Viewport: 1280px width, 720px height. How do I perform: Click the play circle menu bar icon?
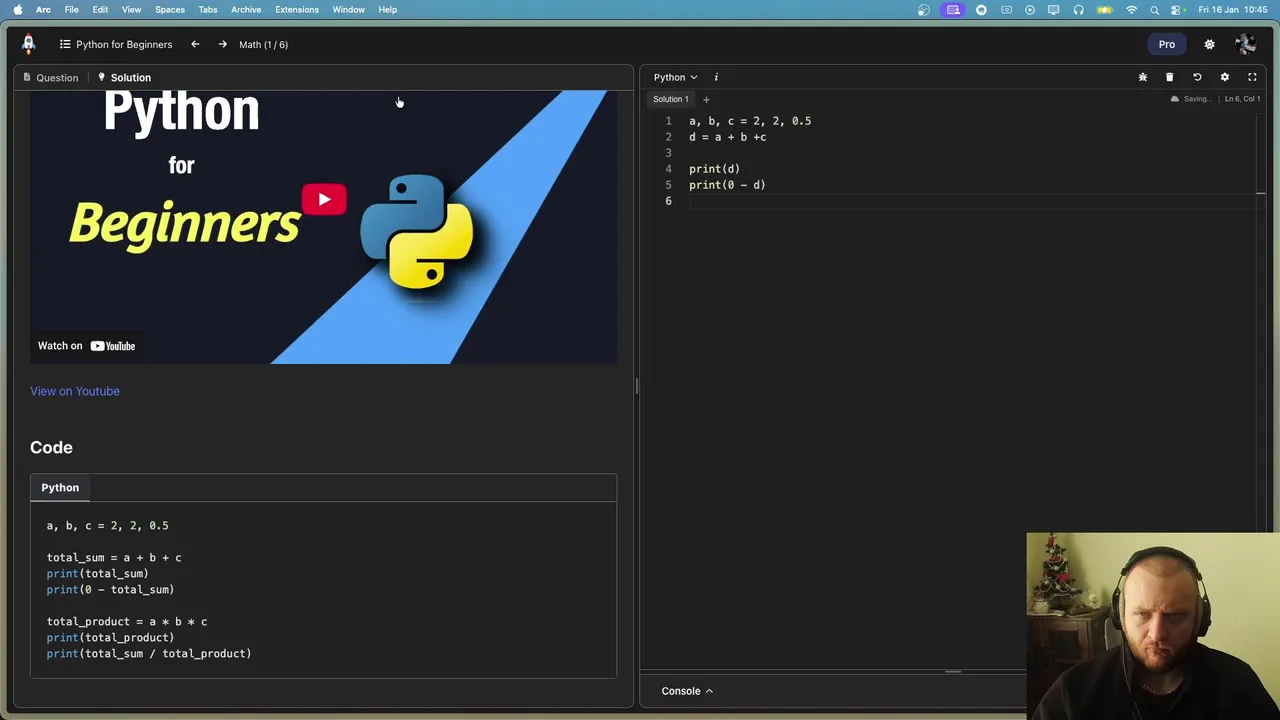[1030, 10]
